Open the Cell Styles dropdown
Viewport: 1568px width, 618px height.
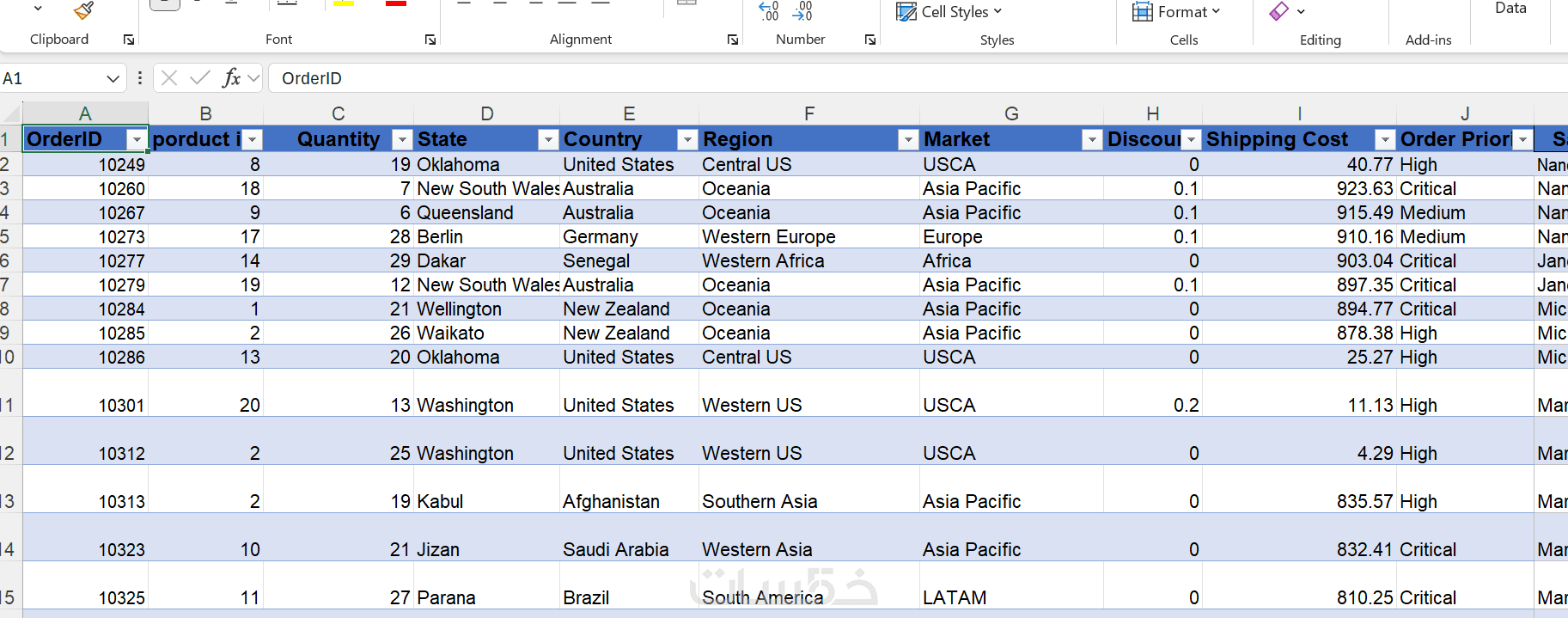pos(949,12)
